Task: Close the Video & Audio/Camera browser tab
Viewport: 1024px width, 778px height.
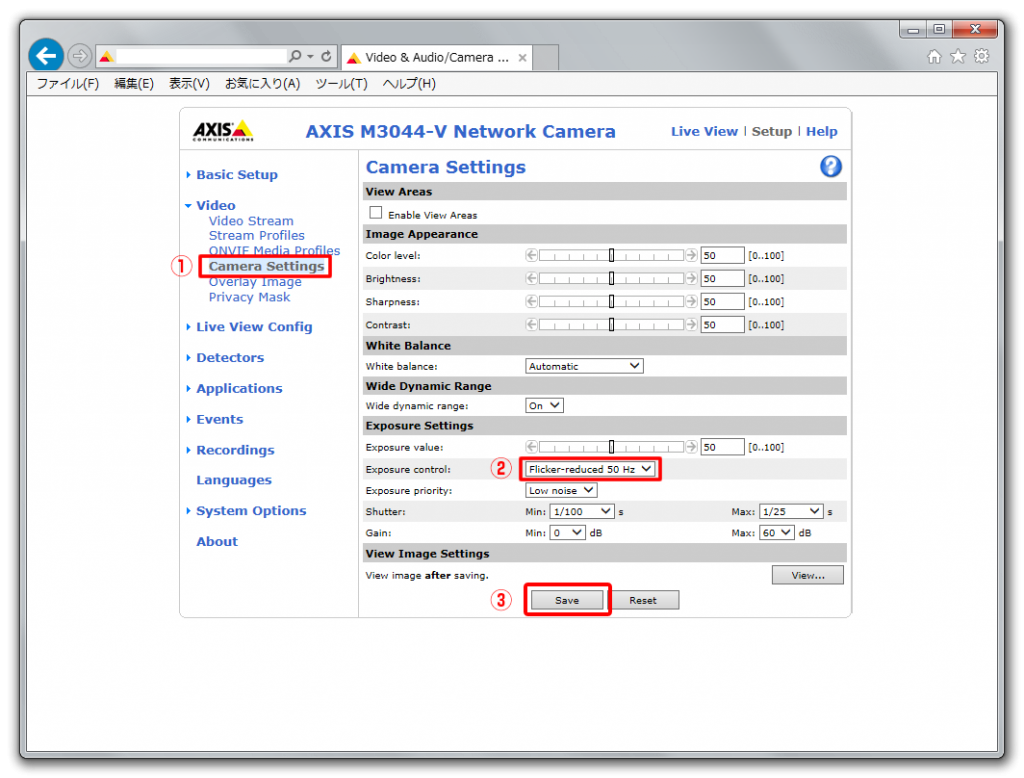Action: tap(522, 57)
